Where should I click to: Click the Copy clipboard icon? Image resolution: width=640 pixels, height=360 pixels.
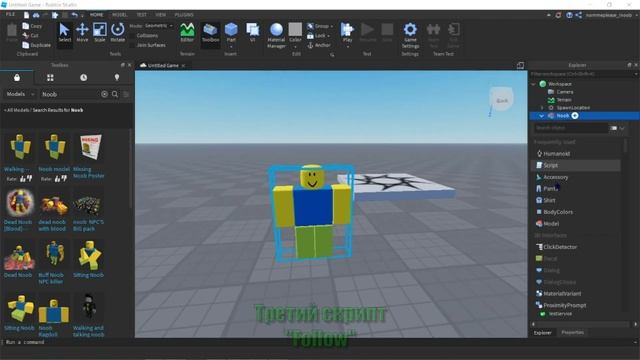tap(26, 26)
